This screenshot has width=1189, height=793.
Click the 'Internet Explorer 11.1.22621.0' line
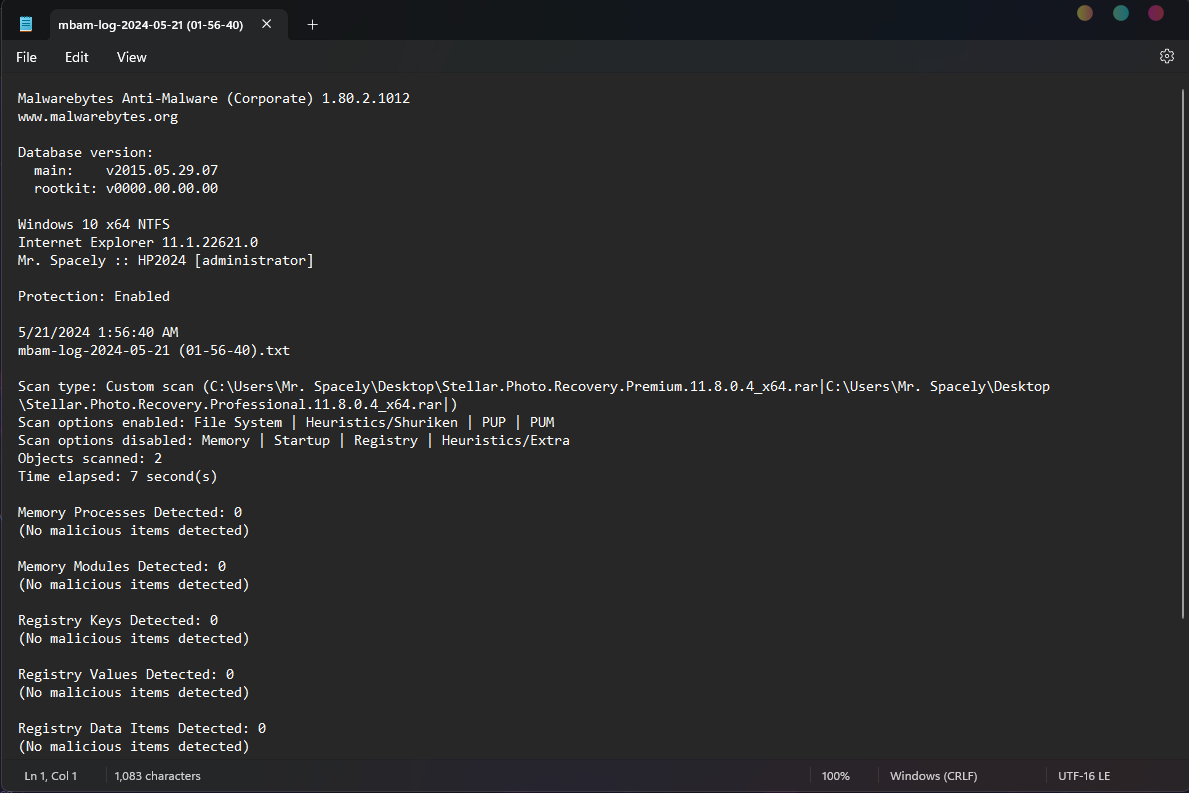pyautogui.click(x=138, y=243)
